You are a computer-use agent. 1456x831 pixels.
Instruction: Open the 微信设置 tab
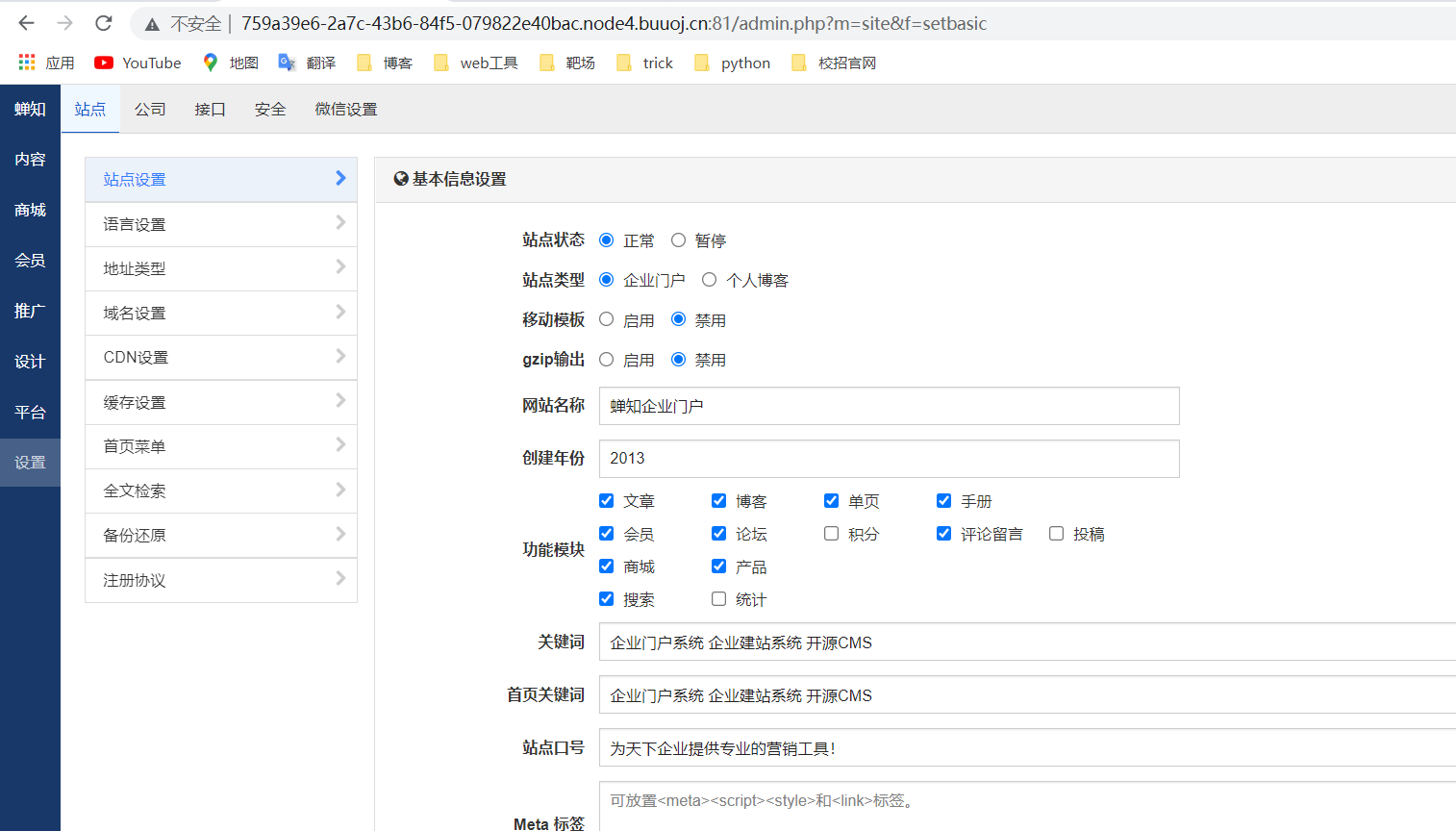345,109
